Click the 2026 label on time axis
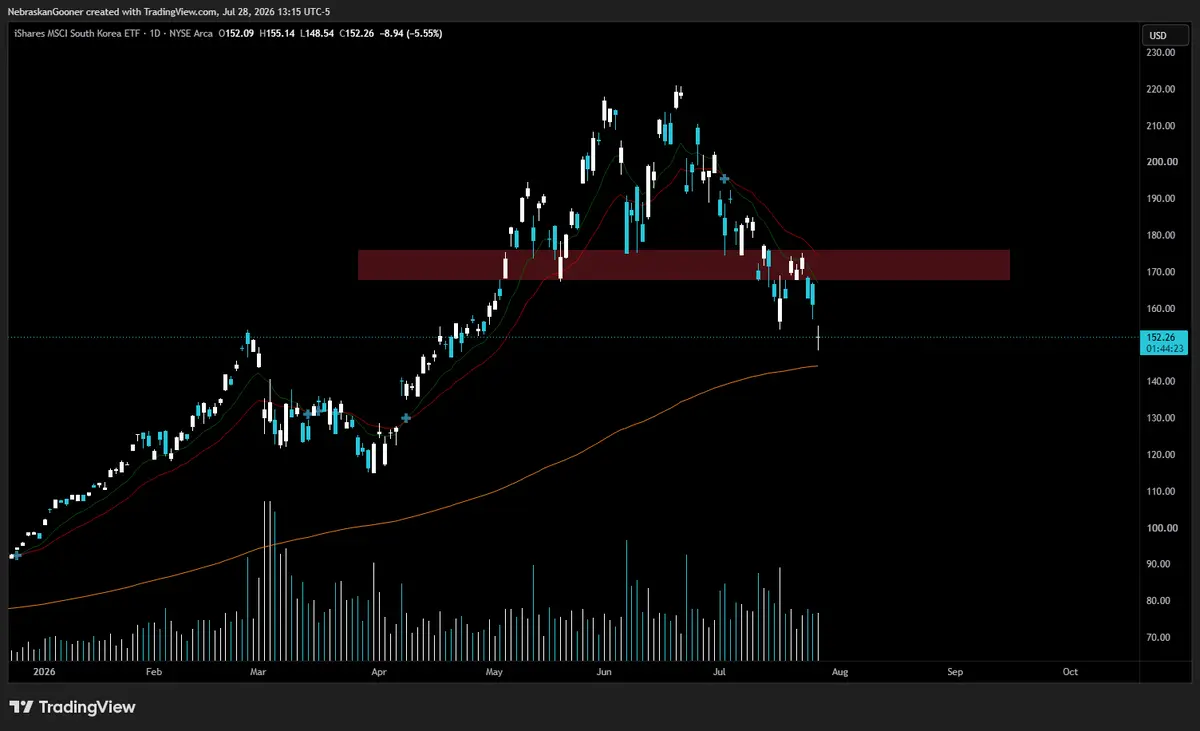The height and width of the screenshot is (731, 1200). (44, 673)
